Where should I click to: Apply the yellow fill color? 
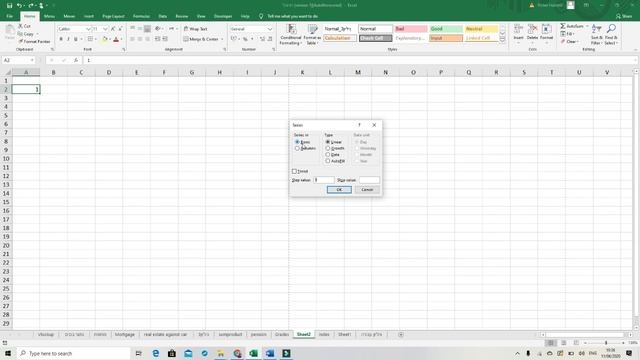point(104,39)
